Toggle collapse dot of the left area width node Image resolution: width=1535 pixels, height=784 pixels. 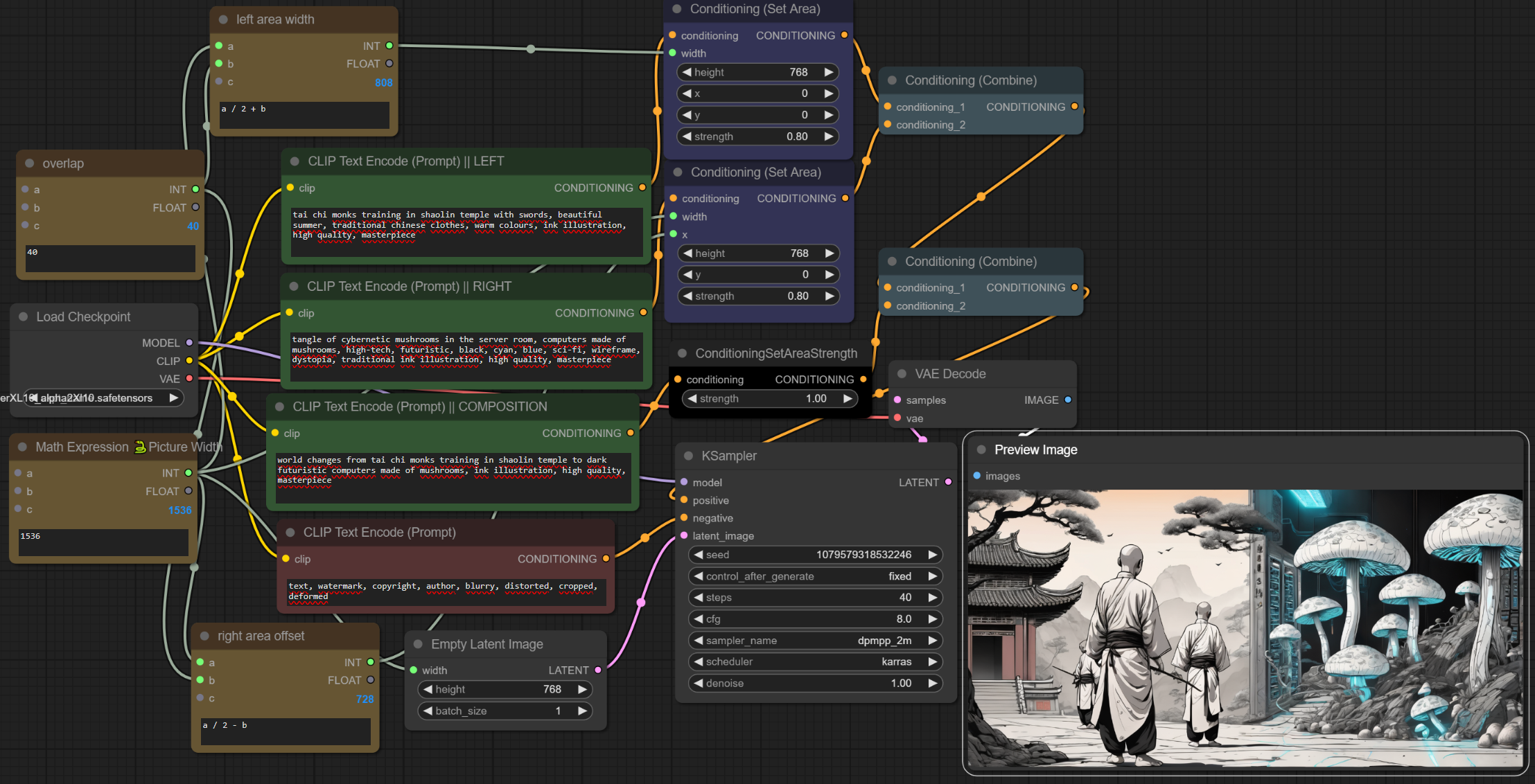[223, 19]
